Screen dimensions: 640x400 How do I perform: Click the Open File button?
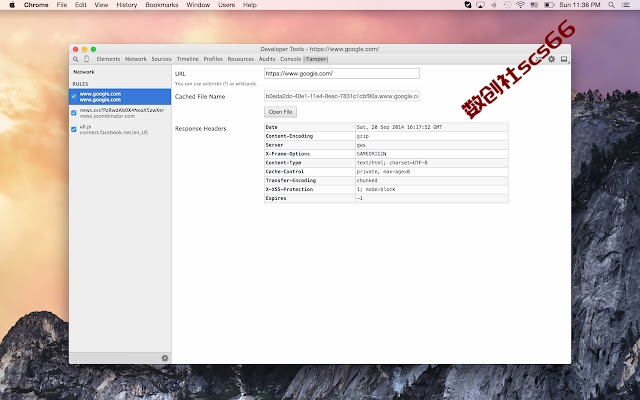(x=280, y=112)
